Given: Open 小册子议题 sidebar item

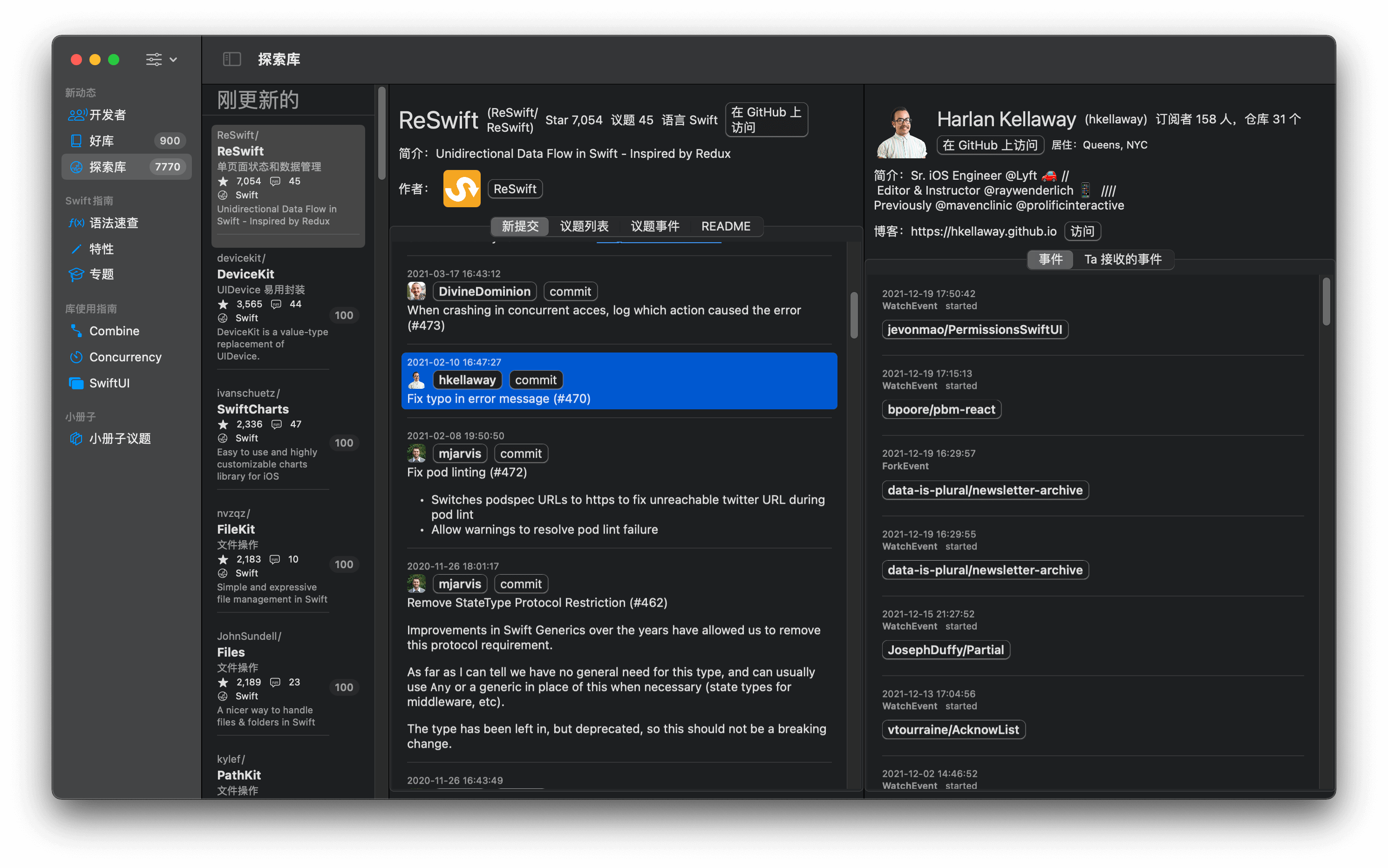Looking at the screenshot, I should coord(126,439).
